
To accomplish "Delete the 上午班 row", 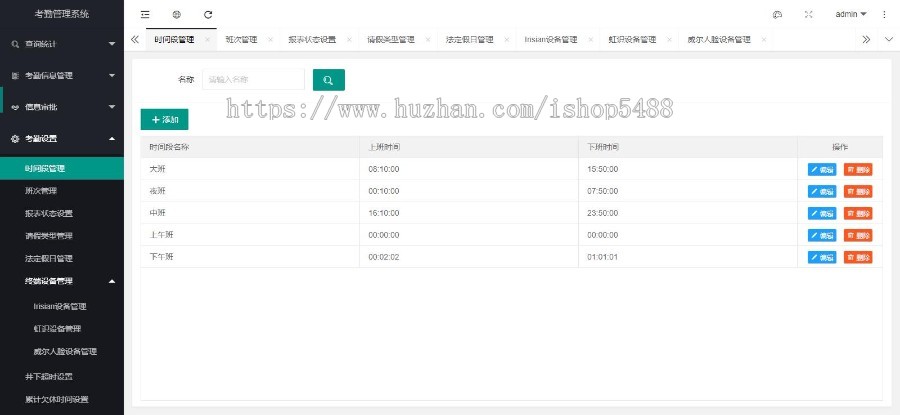I will [858, 235].
